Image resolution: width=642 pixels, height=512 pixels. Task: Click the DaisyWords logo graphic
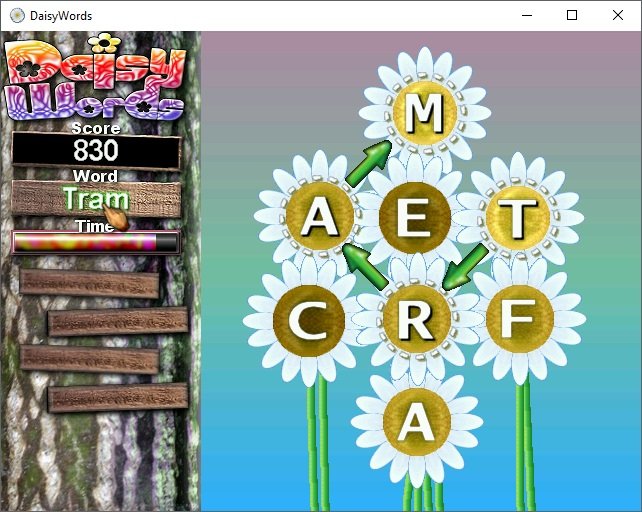click(95, 77)
